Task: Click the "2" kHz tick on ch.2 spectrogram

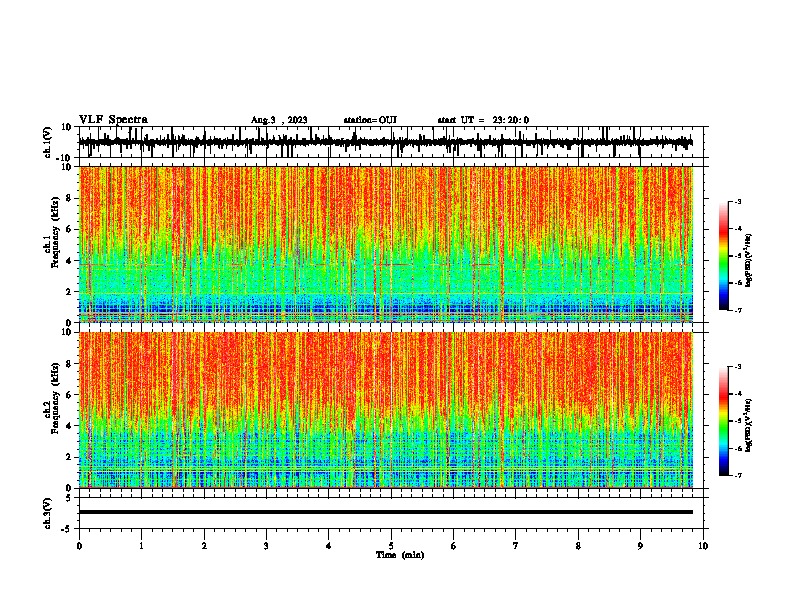Action: pos(70,457)
